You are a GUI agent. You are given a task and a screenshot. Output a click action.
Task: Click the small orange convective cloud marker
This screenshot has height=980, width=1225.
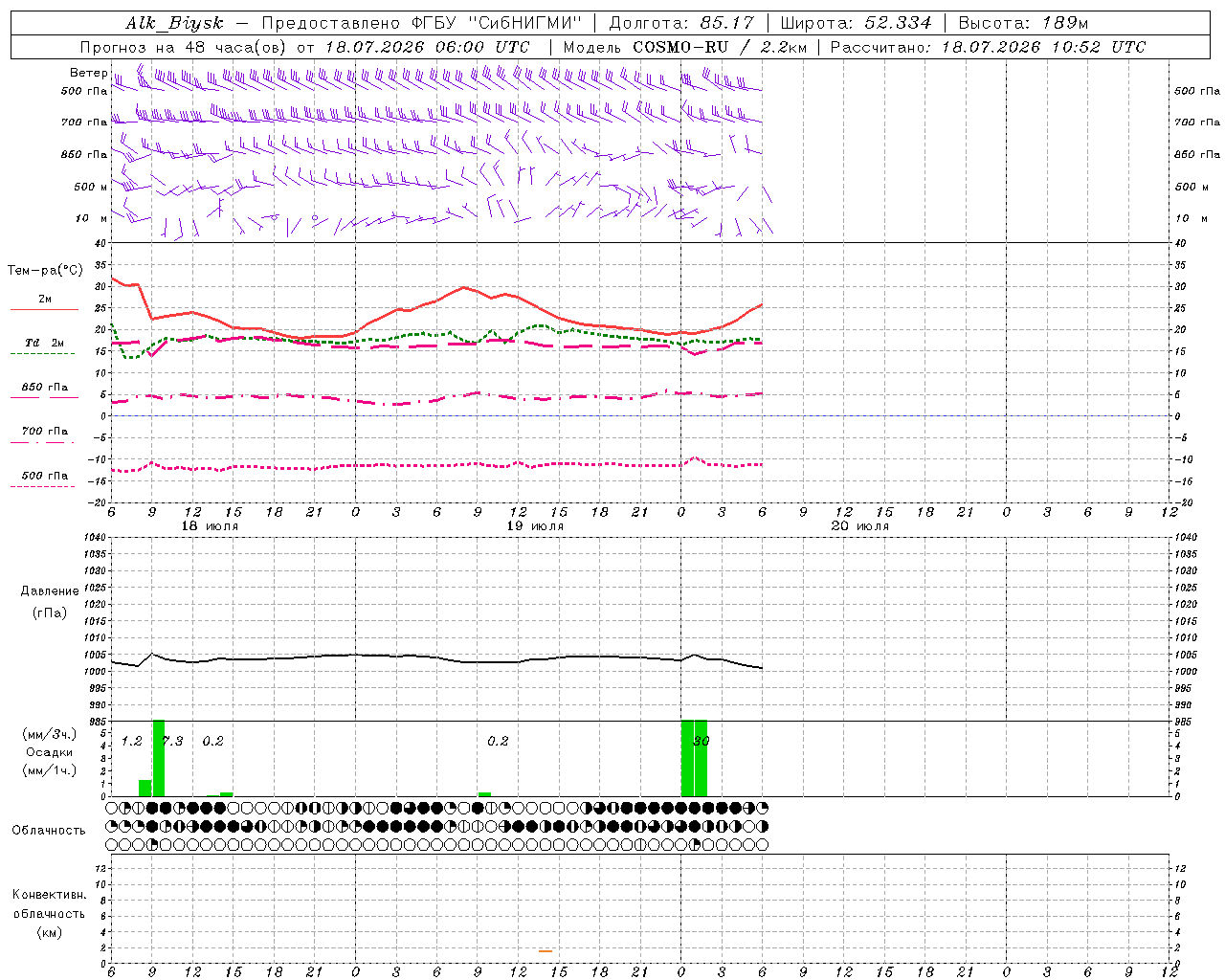pyautogui.click(x=546, y=950)
